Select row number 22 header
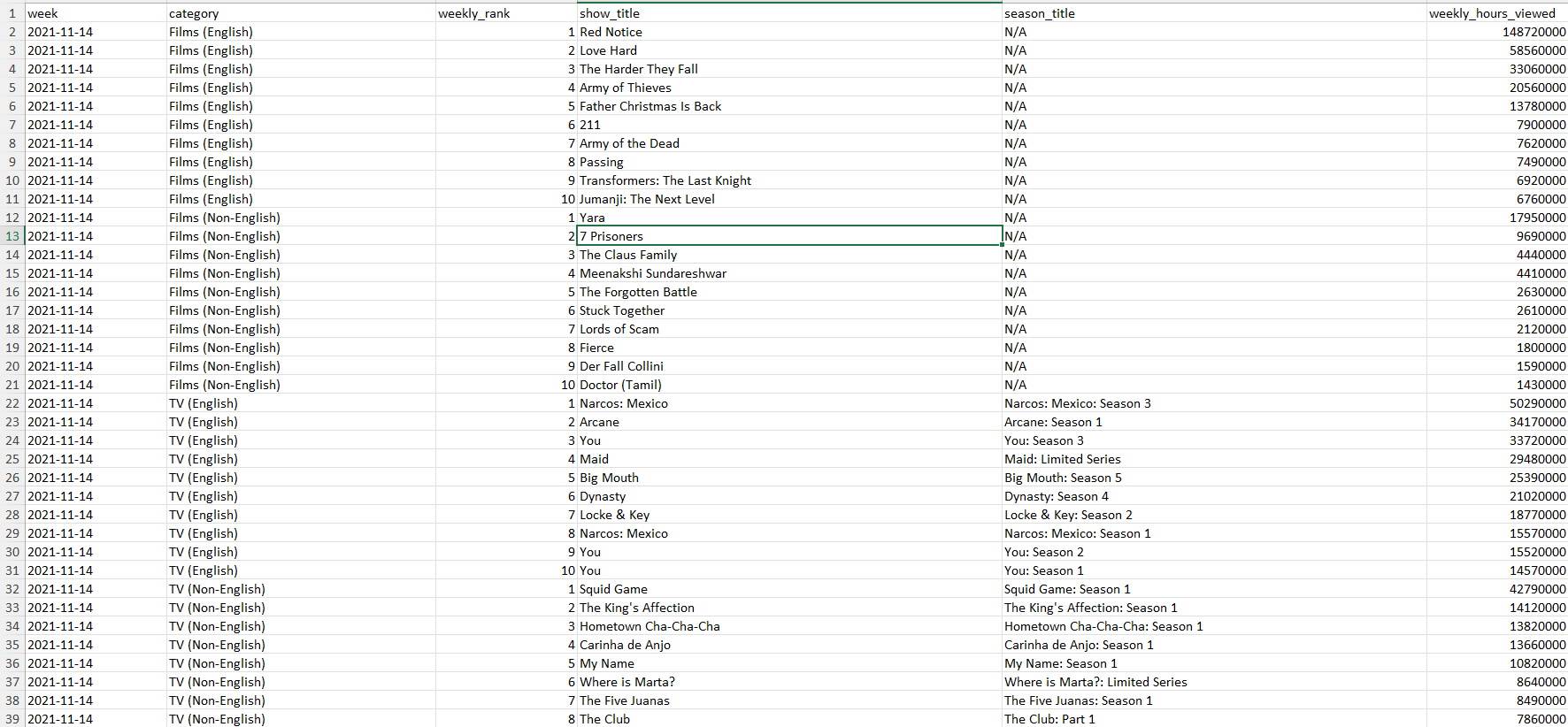This screenshot has width=1568, height=727. pos(12,403)
